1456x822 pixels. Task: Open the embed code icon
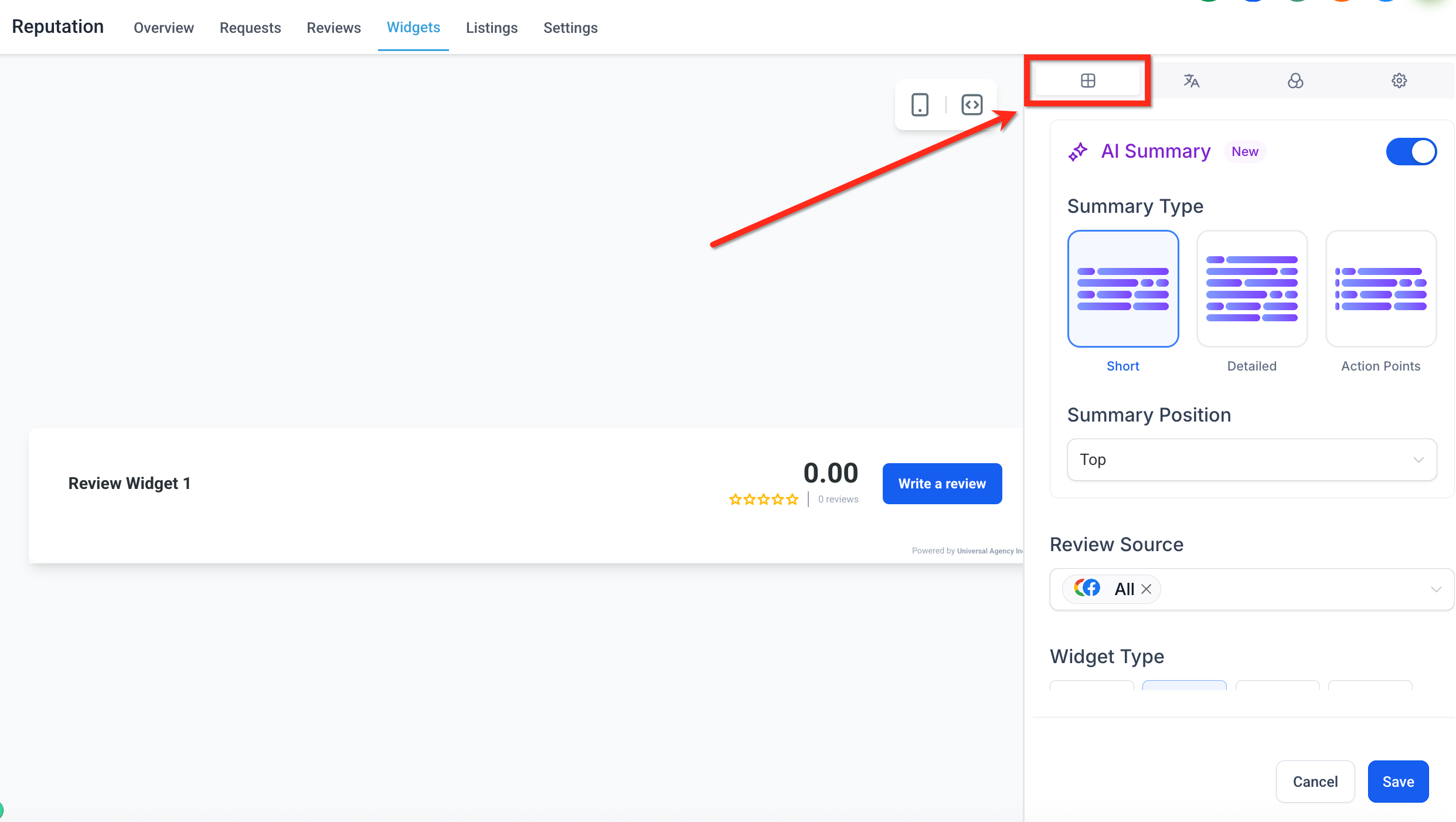(x=972, y=105)
